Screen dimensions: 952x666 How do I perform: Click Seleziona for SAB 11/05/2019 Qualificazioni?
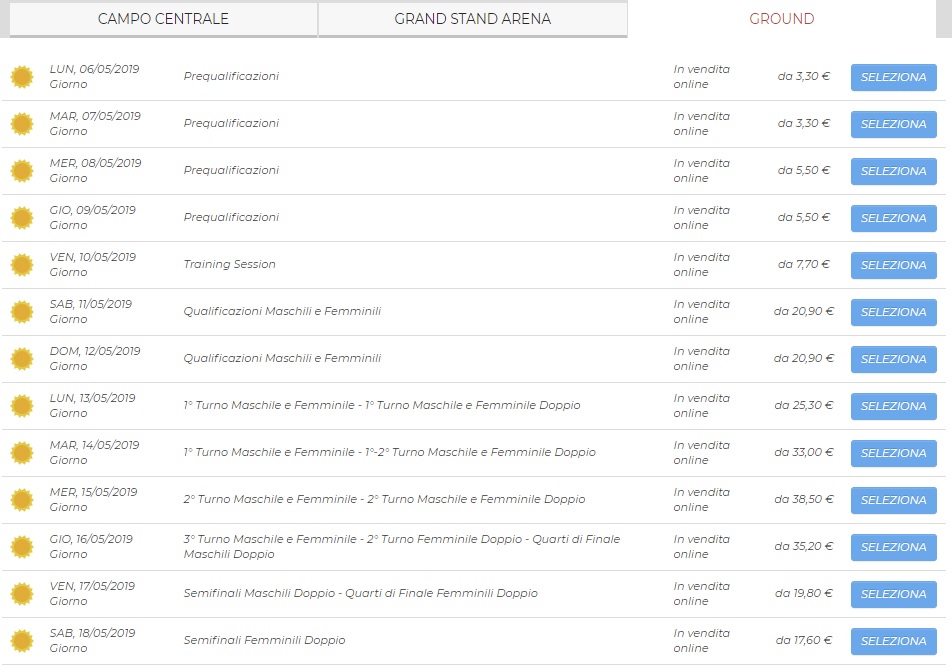(x=893, y=312)
